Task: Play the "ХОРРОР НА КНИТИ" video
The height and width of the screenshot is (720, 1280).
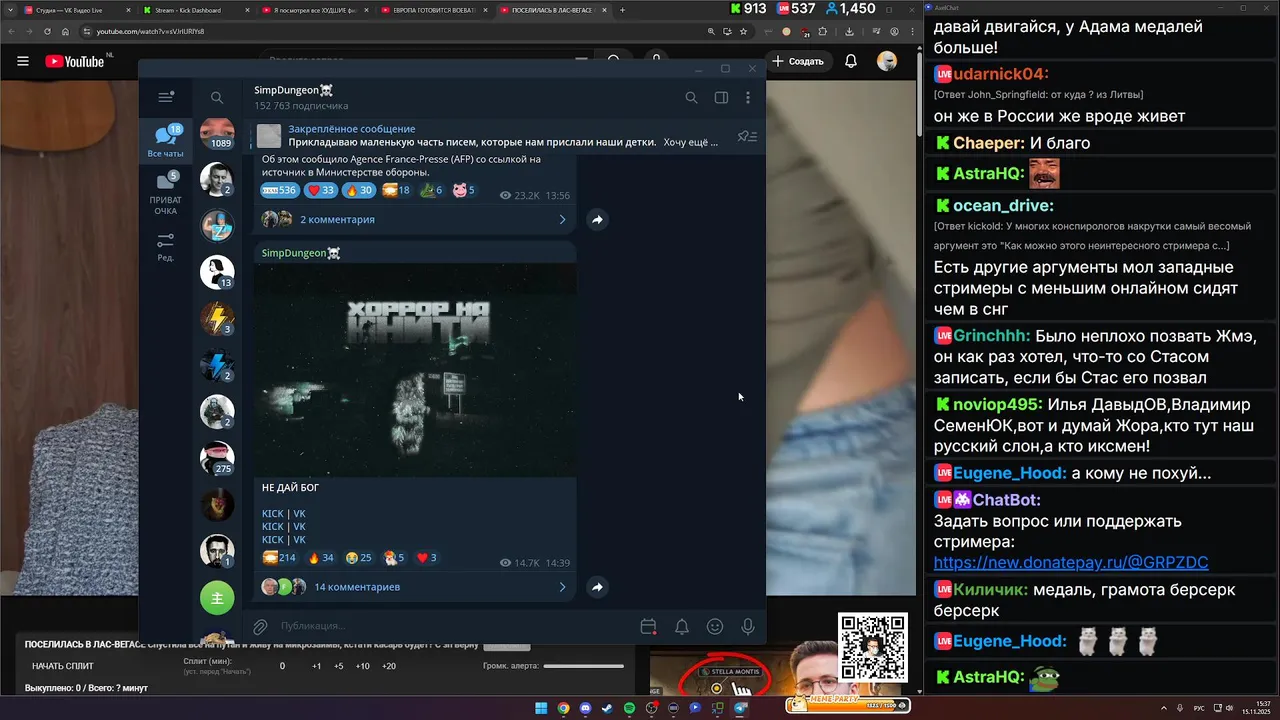Action: click(x=415, y=370)
